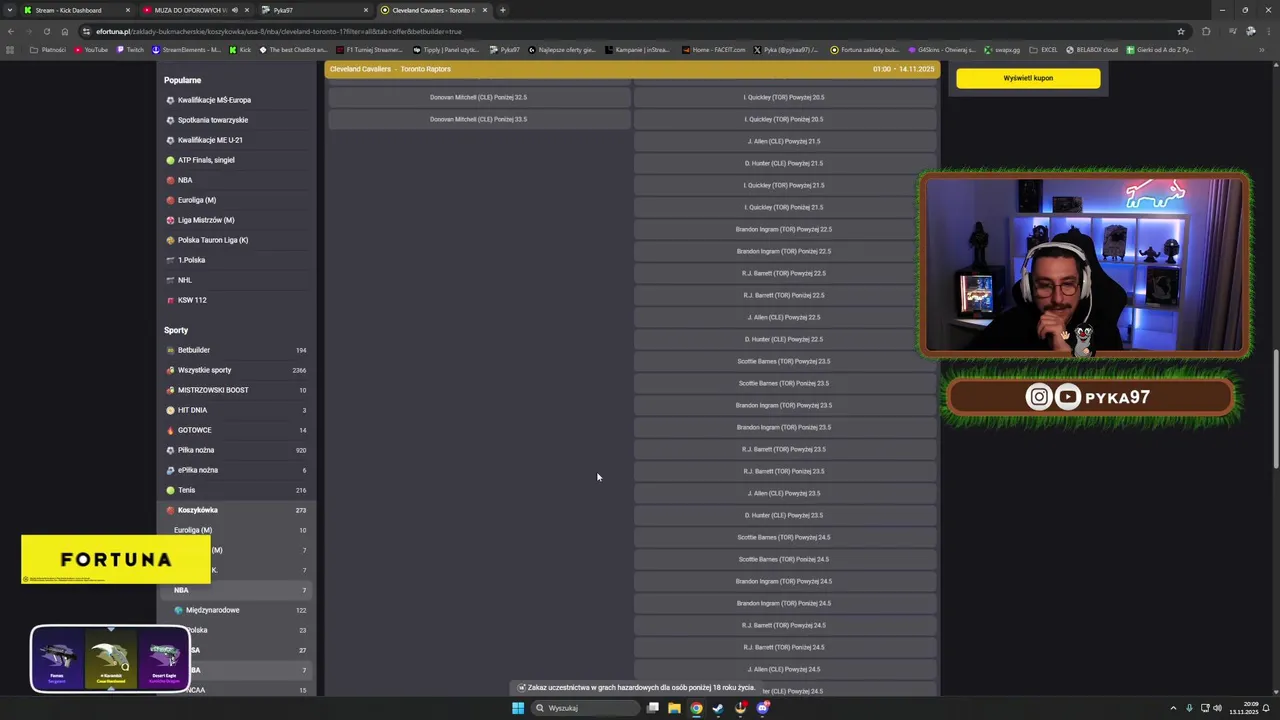
Task: Click the KSW 112 icon
Action: [x=170, y=300]
